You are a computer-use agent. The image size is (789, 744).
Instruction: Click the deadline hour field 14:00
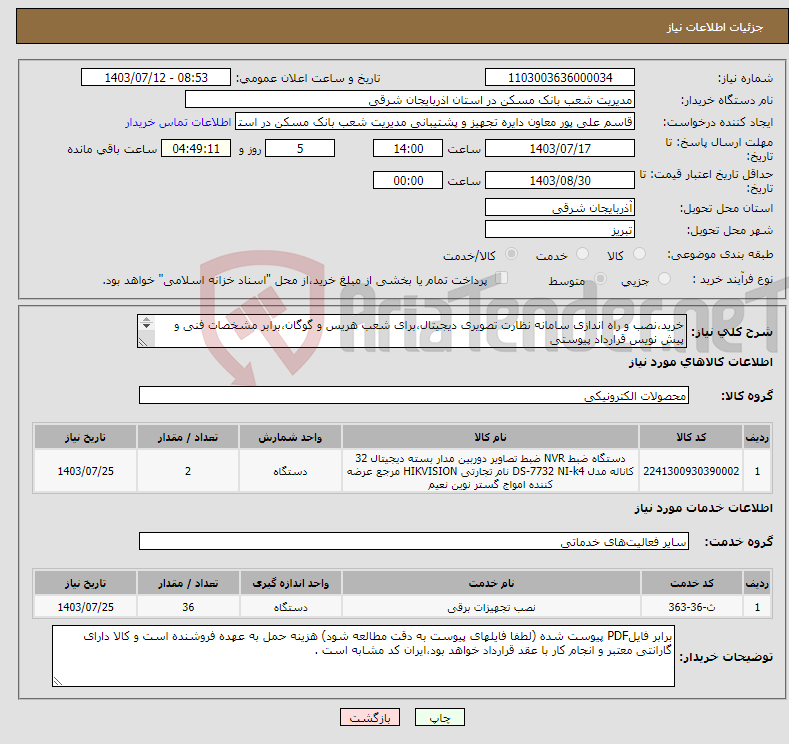coord(408,148)
